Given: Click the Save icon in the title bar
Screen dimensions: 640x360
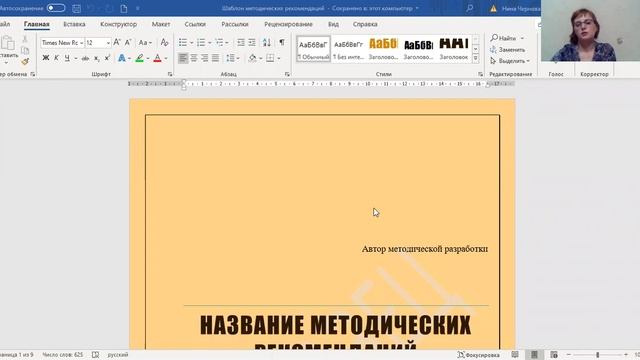Looking at the screenshot, I should (76, 8).
